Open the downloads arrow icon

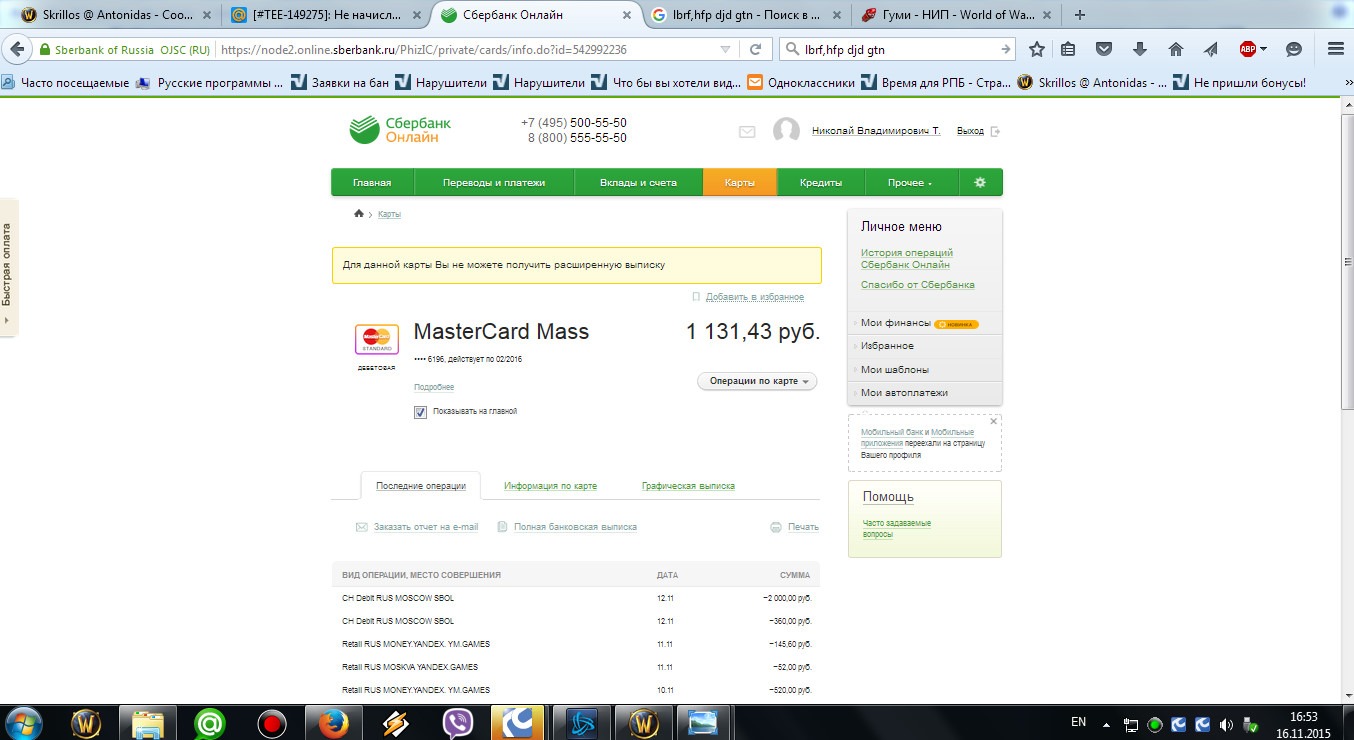click(1140, 49)
